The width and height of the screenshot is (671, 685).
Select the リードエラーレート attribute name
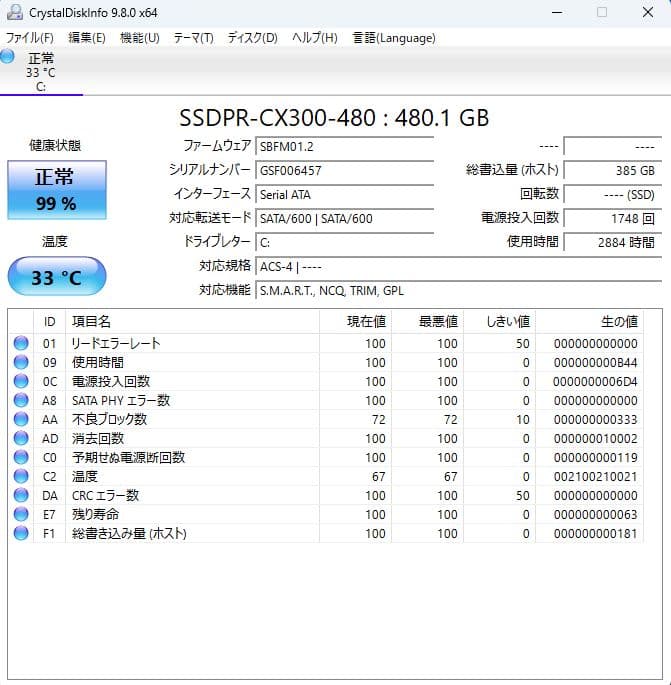[x=116, y=343]
